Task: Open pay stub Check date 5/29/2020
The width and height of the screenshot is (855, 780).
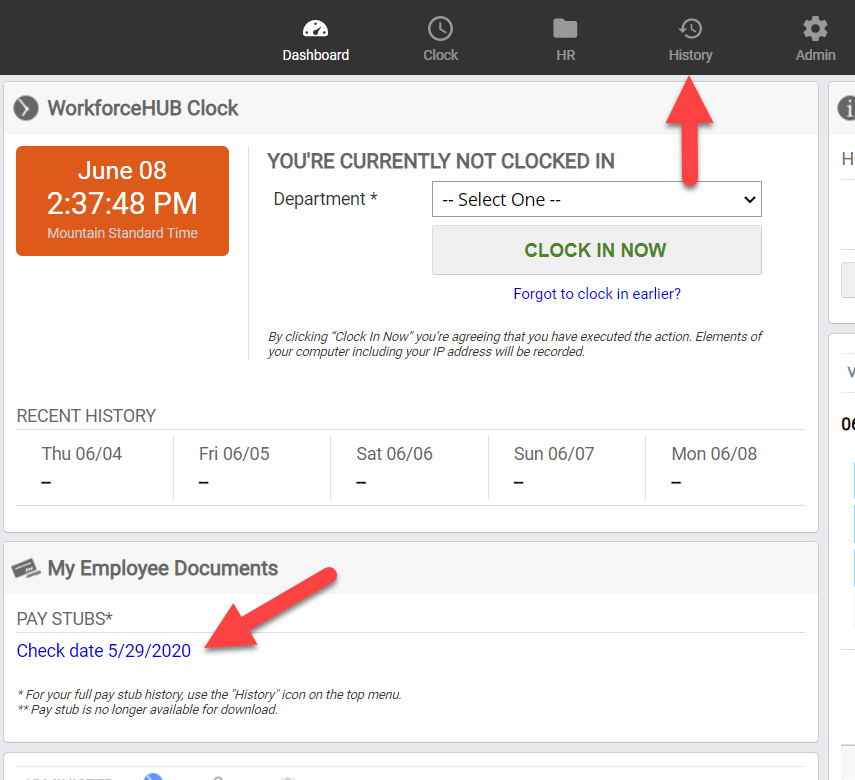Action: click(x=104, y=651)
